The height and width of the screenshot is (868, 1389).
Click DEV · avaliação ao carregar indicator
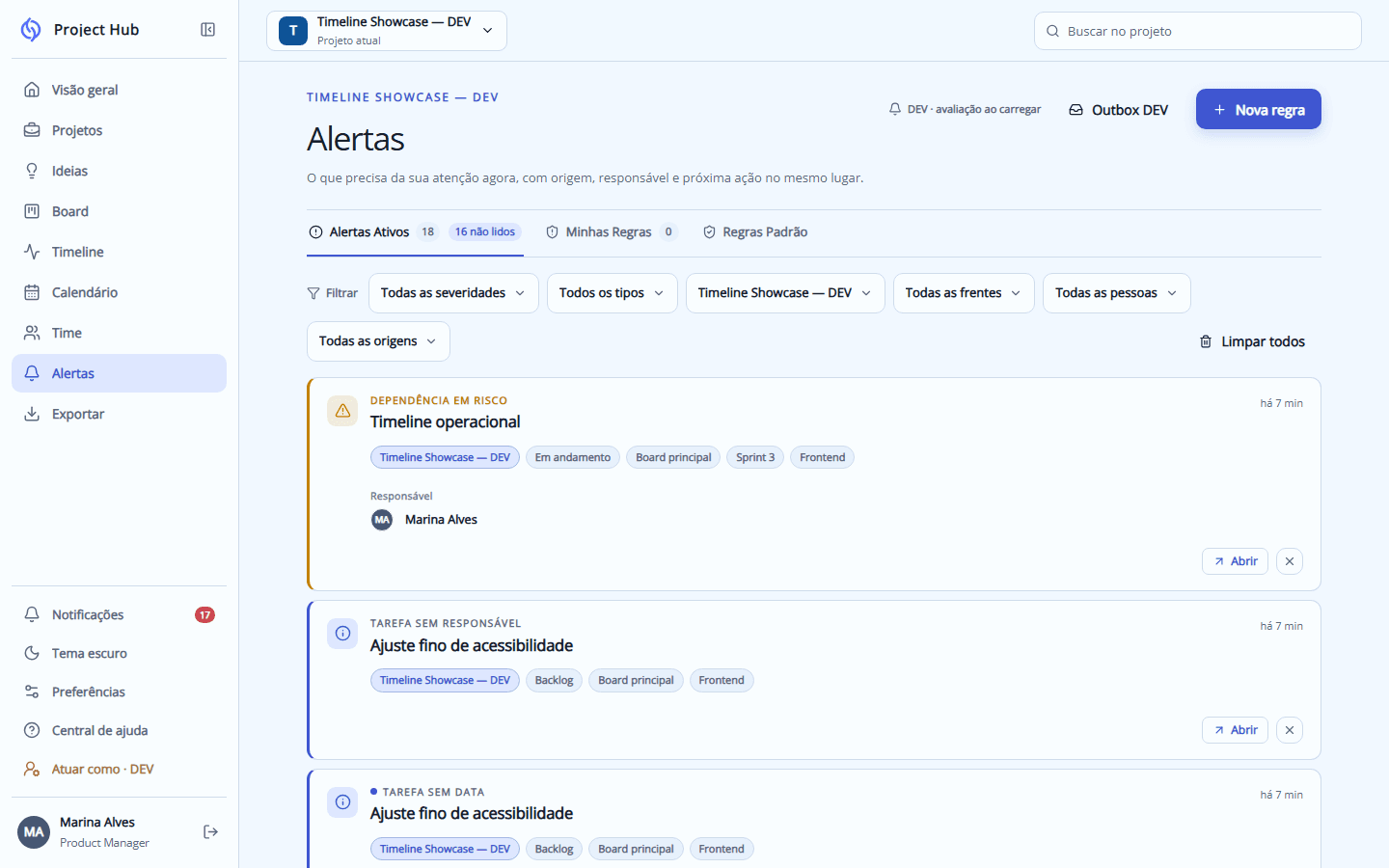tap(965, 109)
